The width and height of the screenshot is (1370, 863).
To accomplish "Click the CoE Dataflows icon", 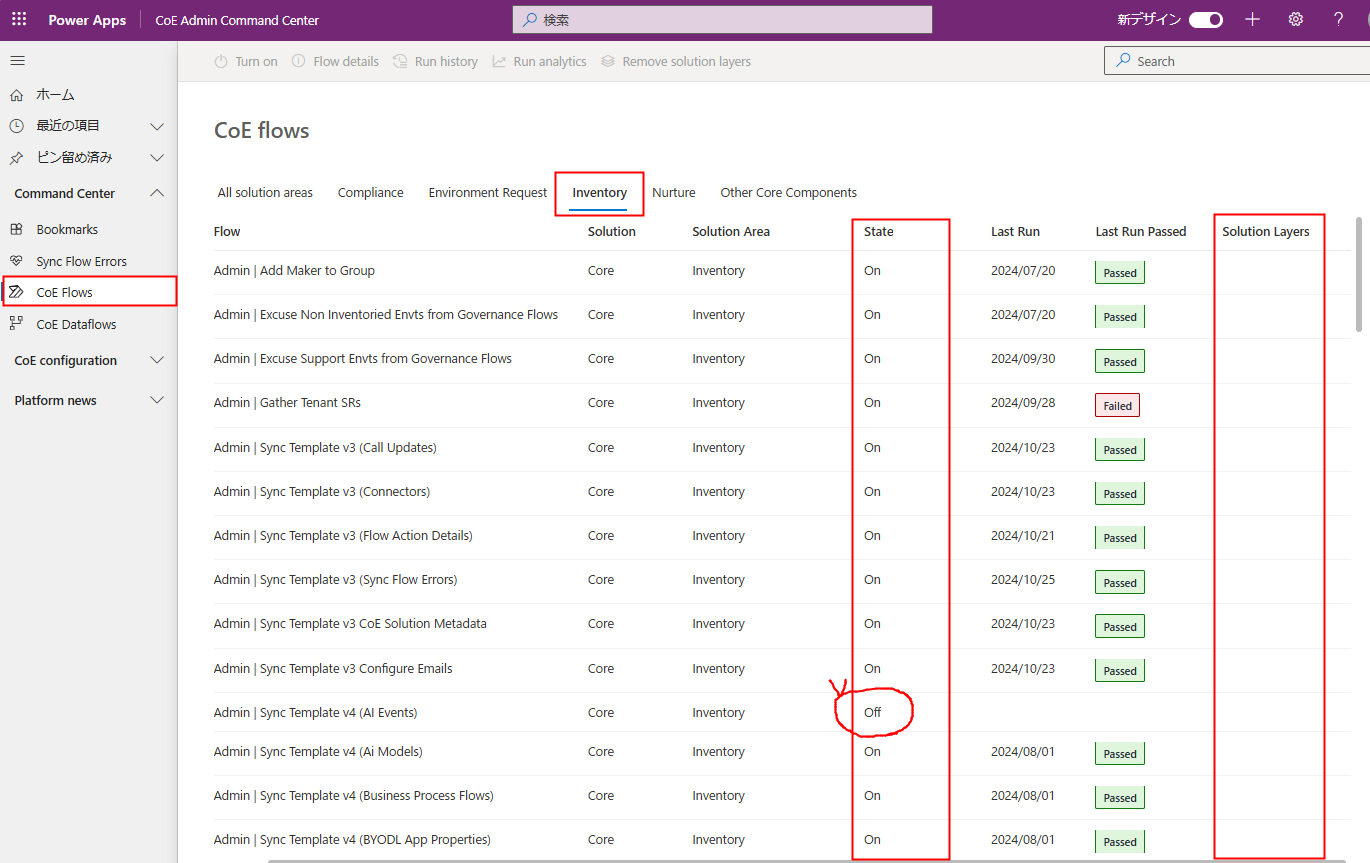I will (x=16, y=324).
